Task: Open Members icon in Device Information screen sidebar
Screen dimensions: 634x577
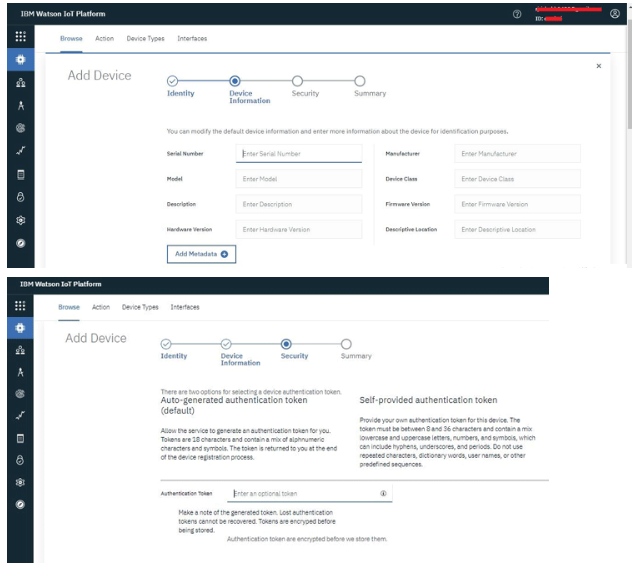Action: pos(21,84)
